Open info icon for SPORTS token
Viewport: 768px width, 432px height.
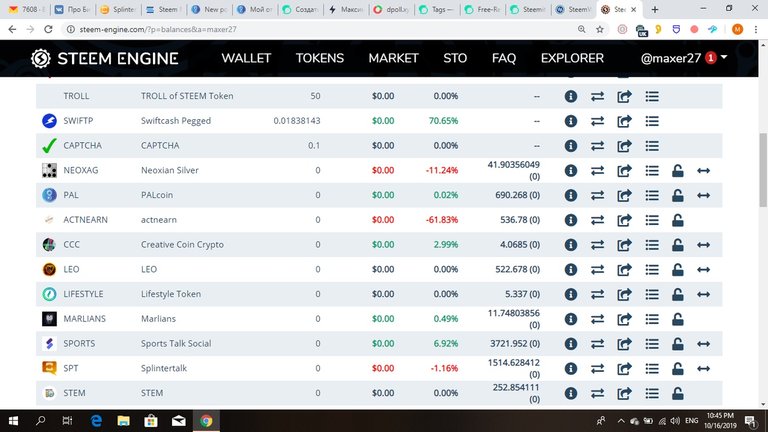click(571, 343)
